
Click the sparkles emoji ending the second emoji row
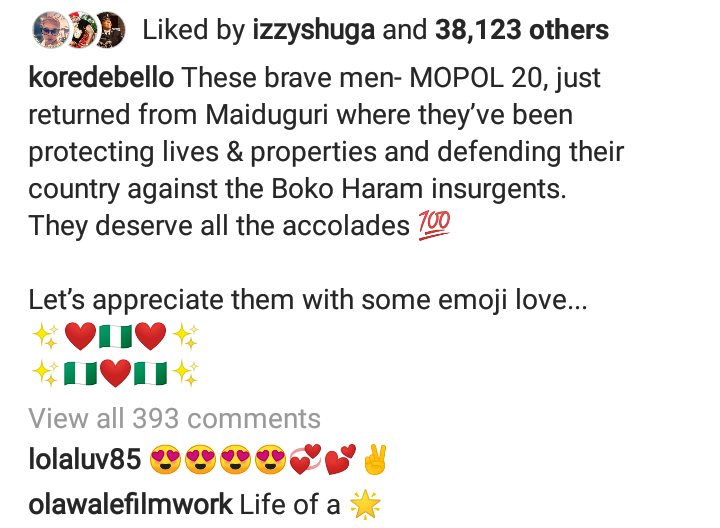click(185, 374)
